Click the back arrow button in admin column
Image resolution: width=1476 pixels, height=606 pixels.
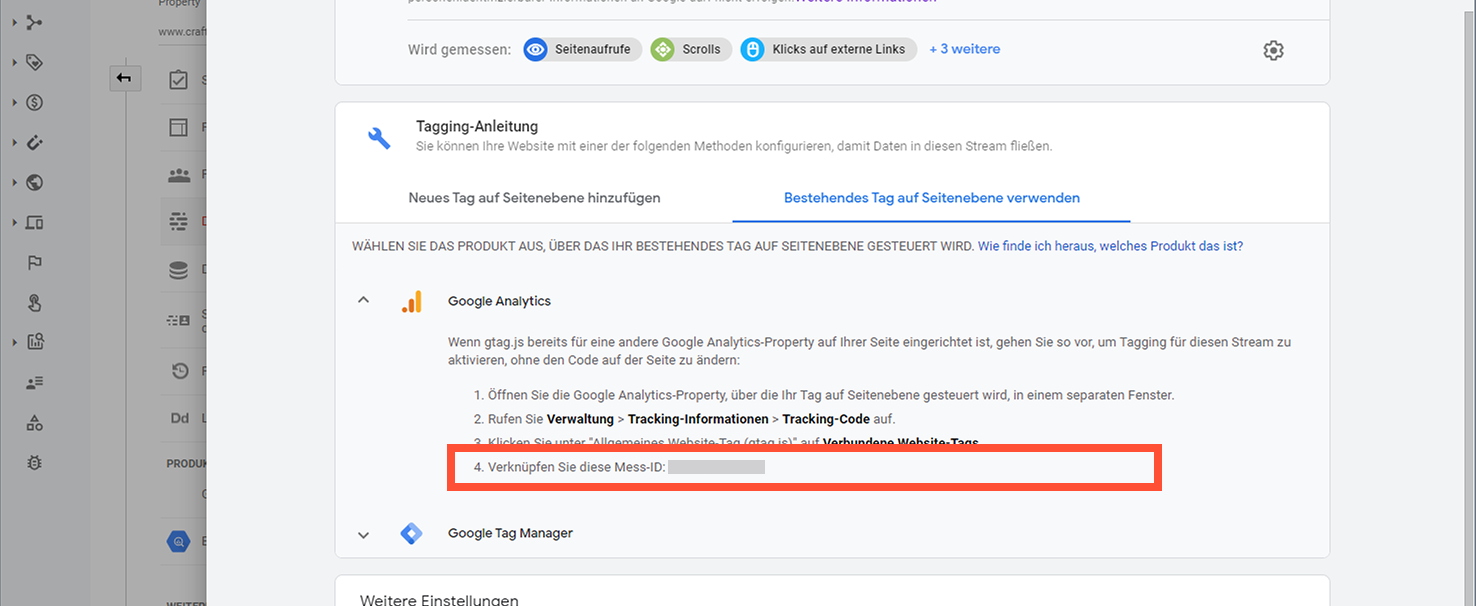125,78
